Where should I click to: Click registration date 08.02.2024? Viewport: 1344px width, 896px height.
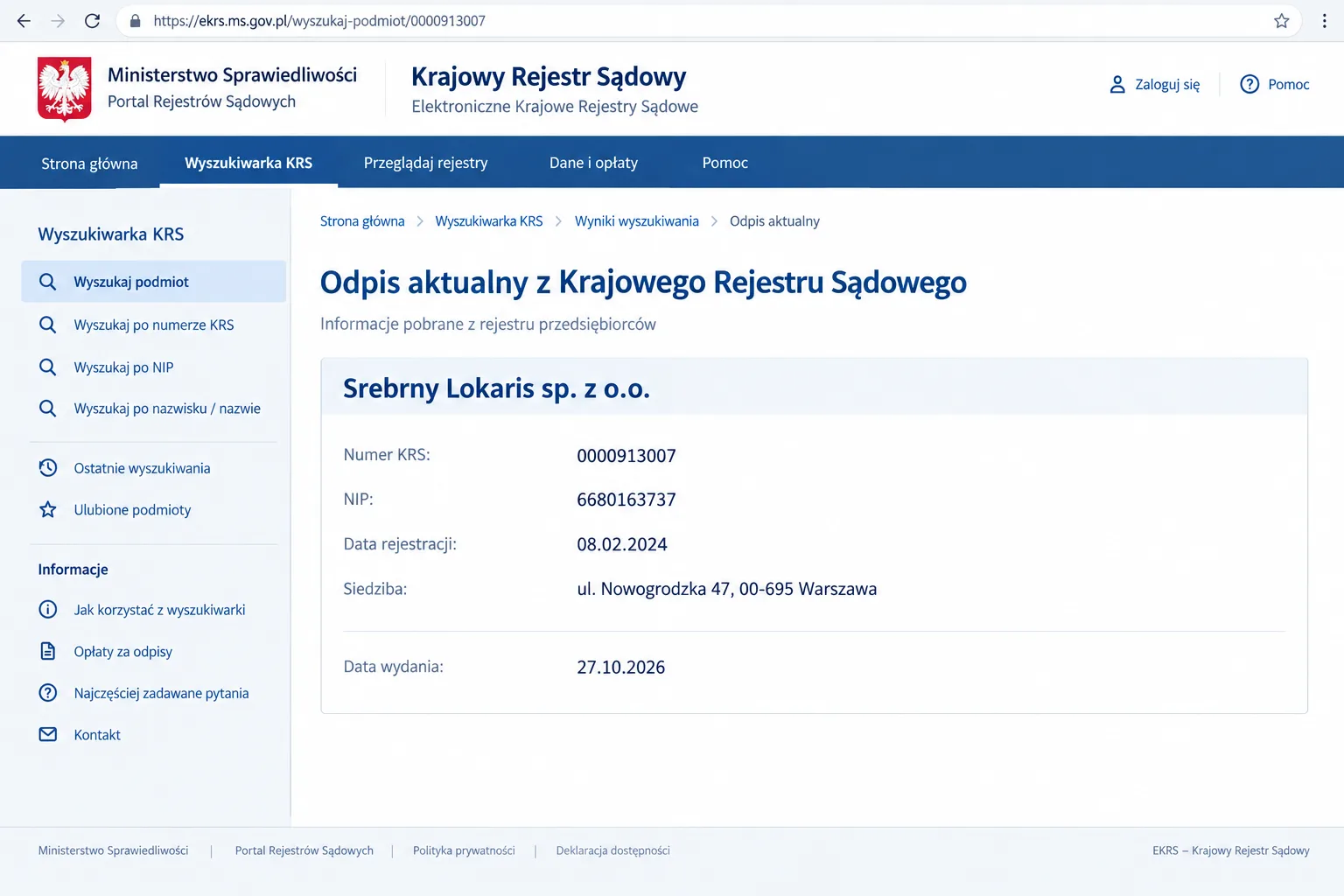[x=622, y=544]
